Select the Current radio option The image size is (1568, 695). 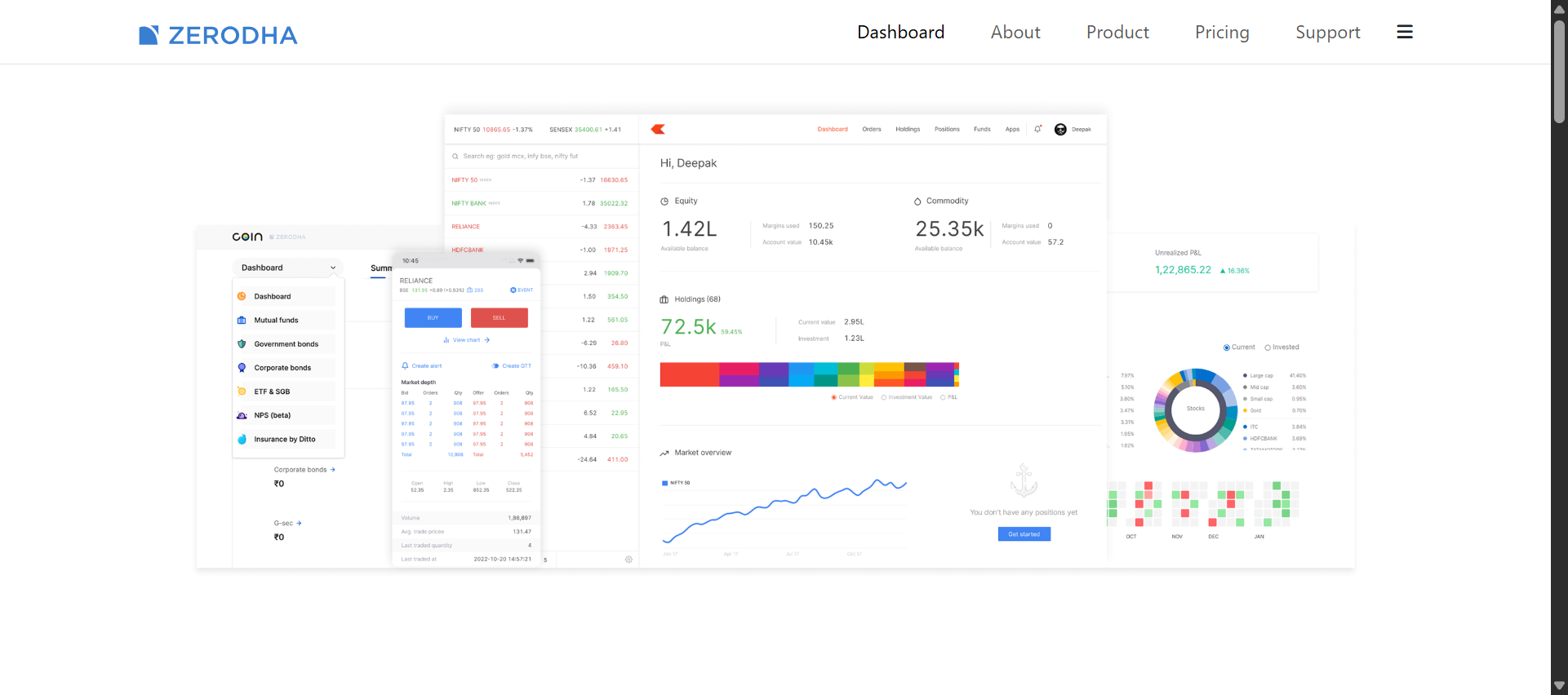click(x=1227, y=347)
